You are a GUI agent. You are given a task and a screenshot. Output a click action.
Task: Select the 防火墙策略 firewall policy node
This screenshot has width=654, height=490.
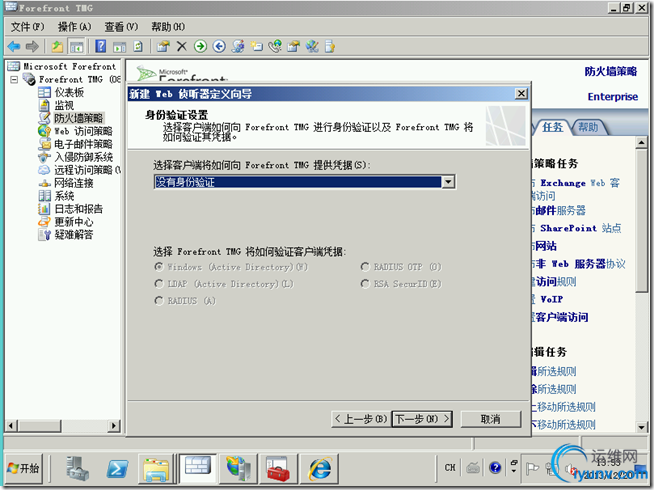point(79,118)
